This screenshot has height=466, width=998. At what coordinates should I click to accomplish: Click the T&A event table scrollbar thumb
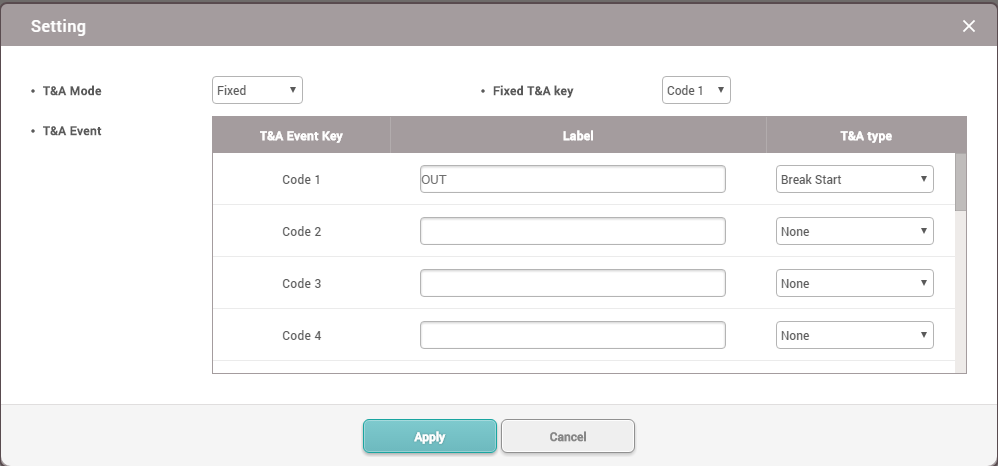(x=961, y=181)
